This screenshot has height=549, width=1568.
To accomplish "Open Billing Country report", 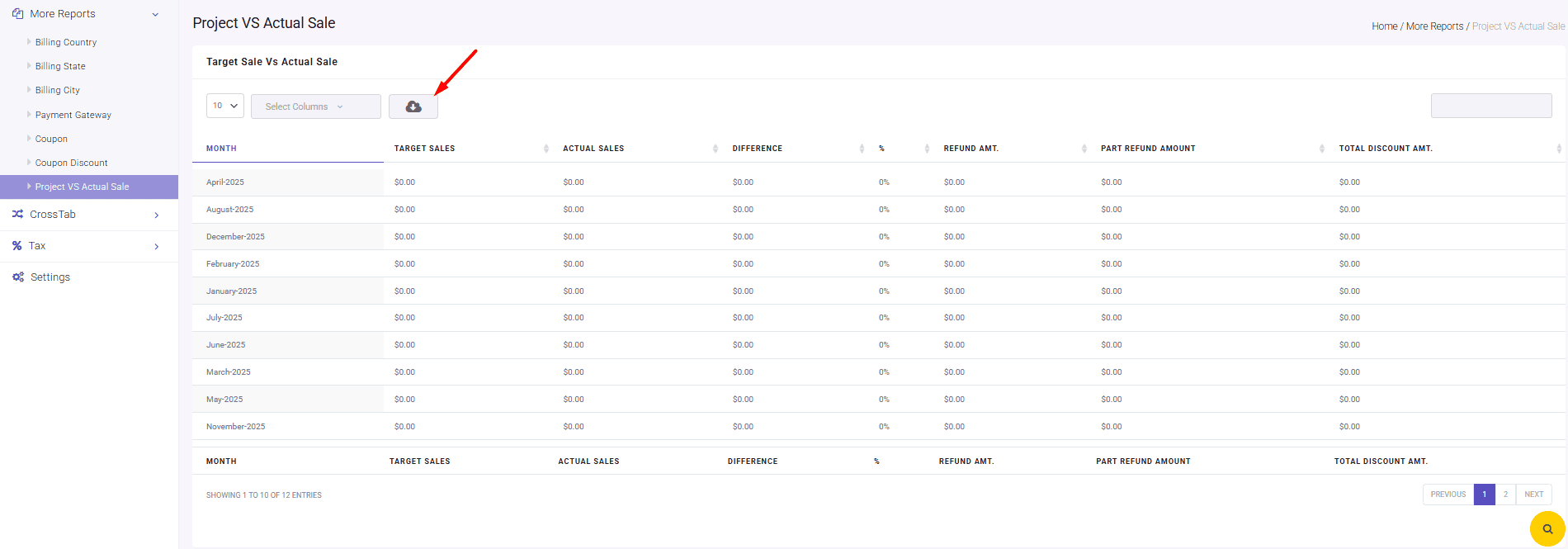I will click(66, 42).
